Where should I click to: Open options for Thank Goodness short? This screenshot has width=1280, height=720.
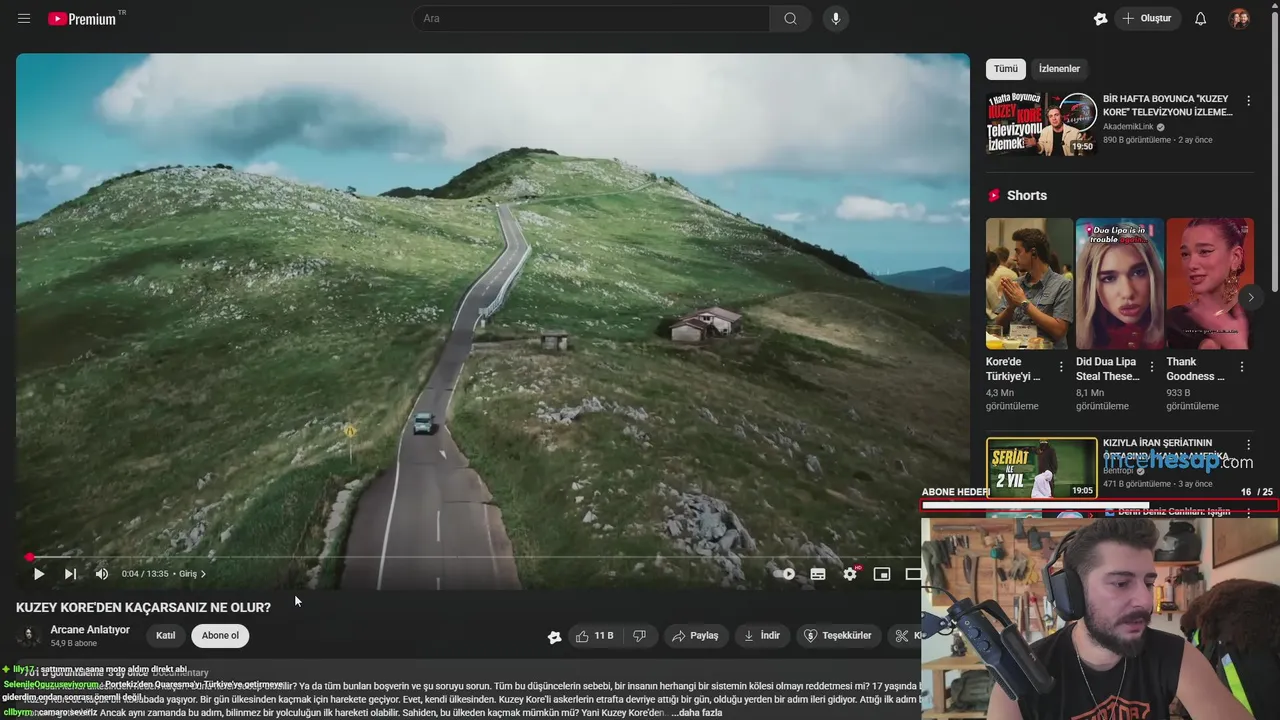(x=1241, y=367)
